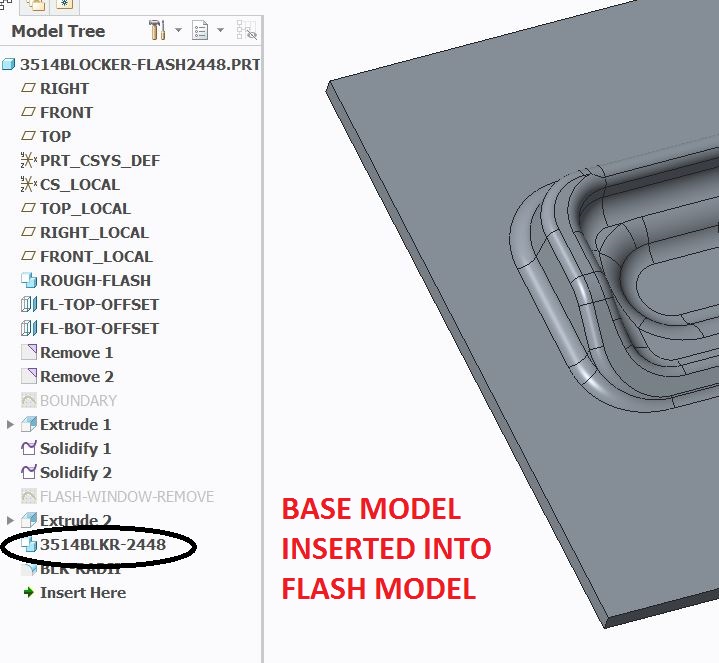Select the RIGHT datum plane label
Screen dimensions: 719x663
pos(65,88)
